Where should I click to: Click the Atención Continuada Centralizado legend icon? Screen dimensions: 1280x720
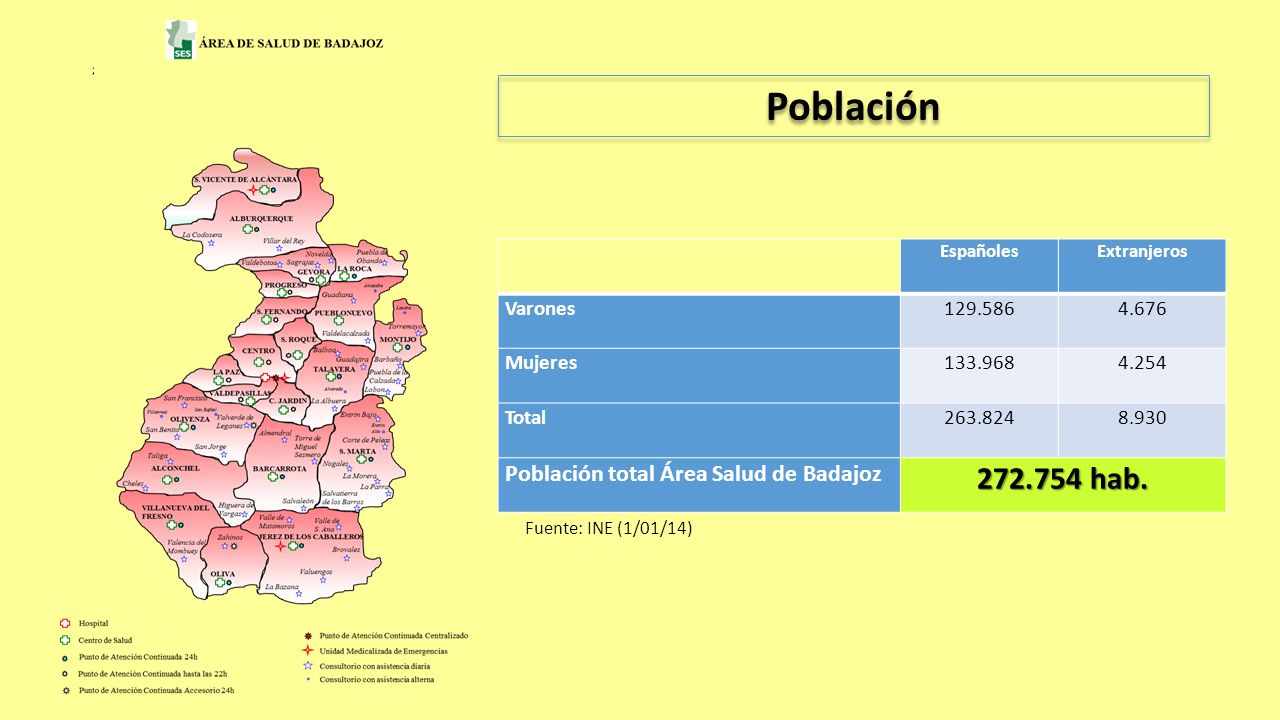pyautogui.click(x=308, y=636)
